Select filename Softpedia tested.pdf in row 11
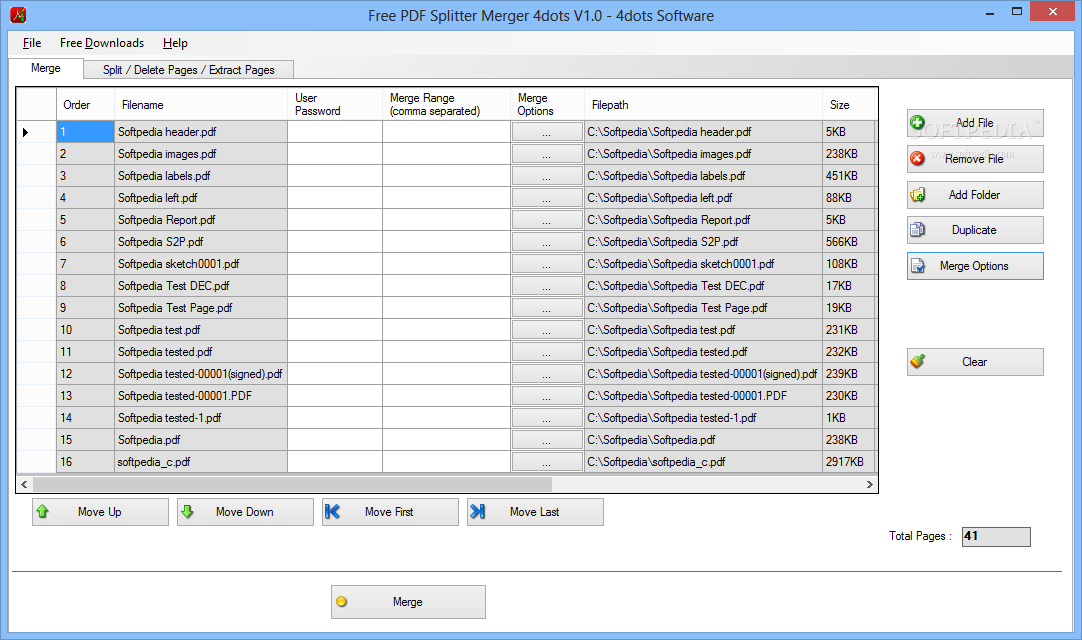The width and height of the screenshot is (1082, 640). coord(201,352)
